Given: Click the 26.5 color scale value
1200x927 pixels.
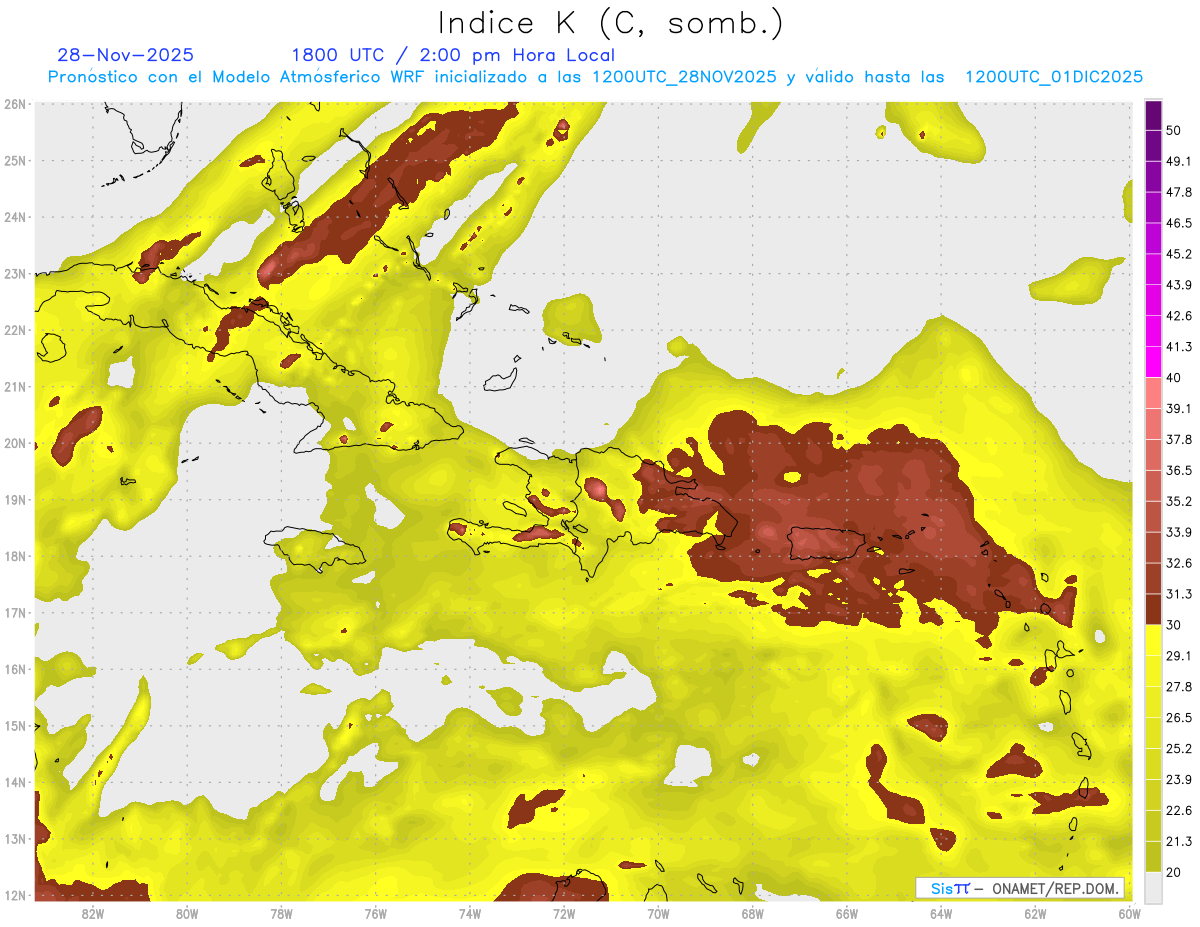Looking at the screenshot, I should 1179,718.
